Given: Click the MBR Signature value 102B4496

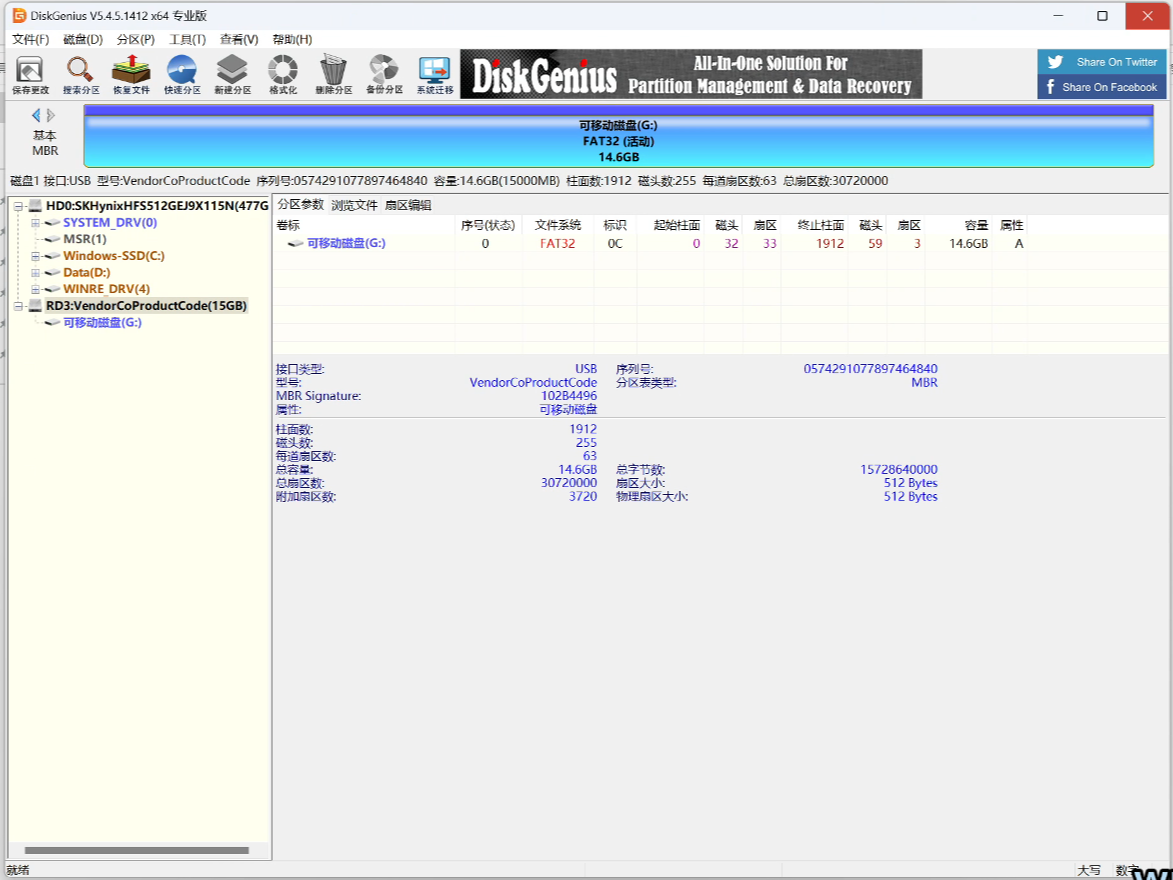Looking at the screenshot, I should [569, 396].
